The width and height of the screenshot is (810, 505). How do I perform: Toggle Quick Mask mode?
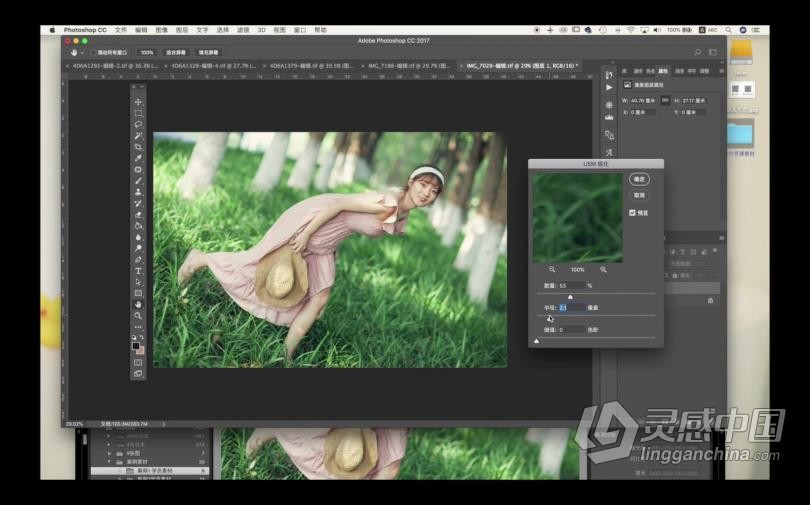click(x=138, y=362)
